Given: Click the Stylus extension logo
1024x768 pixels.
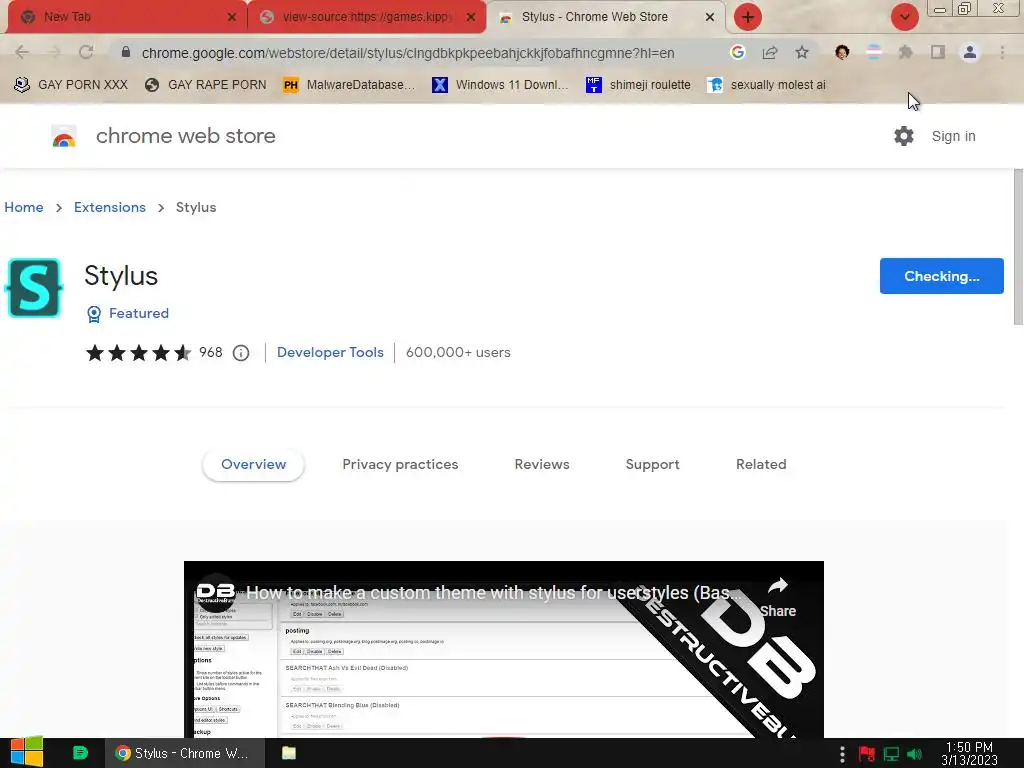Looking at the screenshot, I should pyautogui.click(x=34, y=287).
